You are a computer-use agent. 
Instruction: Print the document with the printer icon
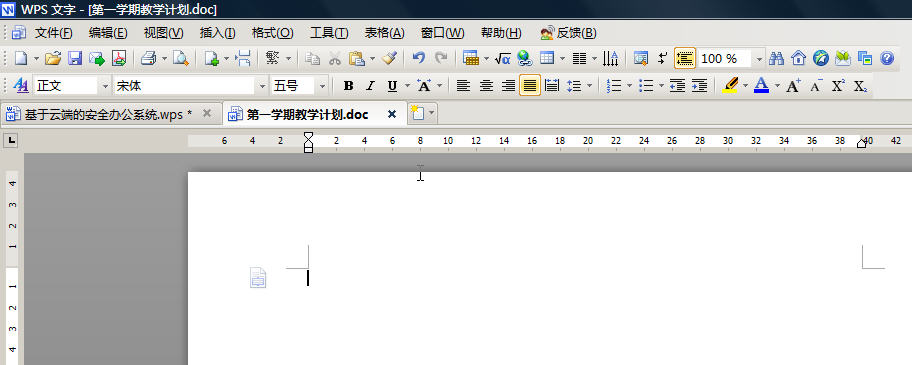tap(148, 58)
